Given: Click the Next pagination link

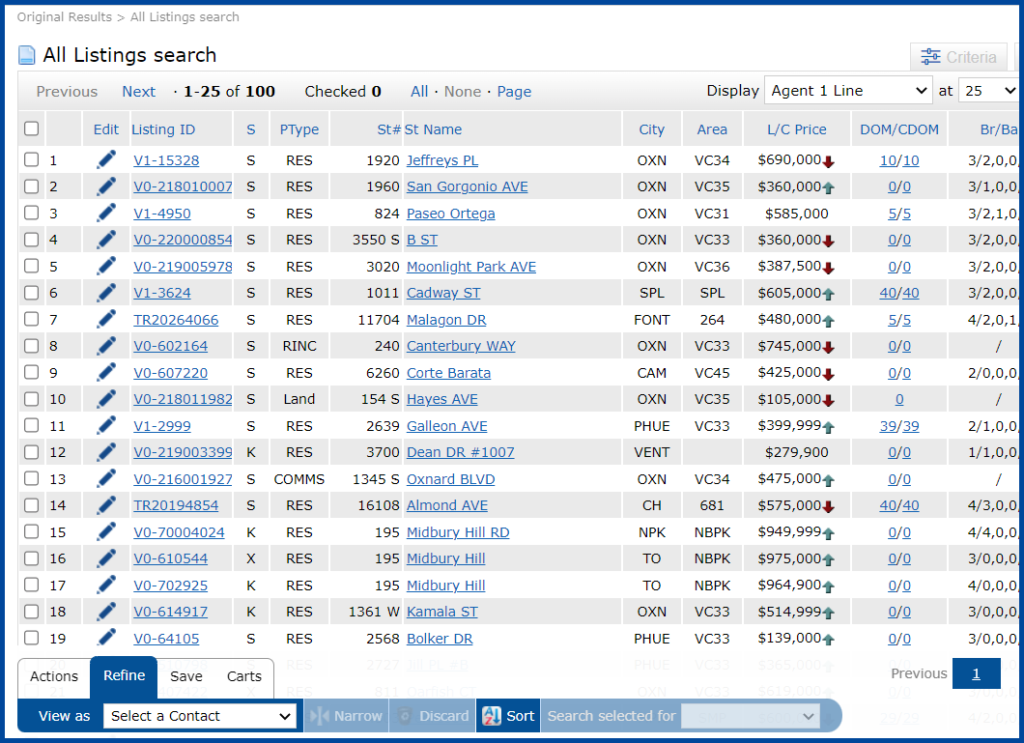Looking at the screenshot, I should click(138, 91).
